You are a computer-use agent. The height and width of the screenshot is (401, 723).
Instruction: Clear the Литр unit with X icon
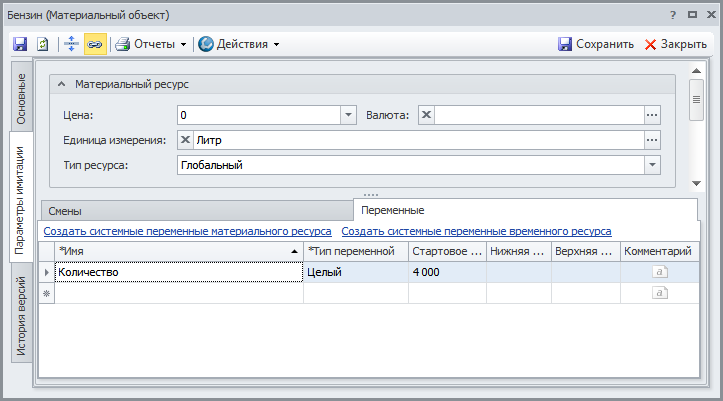(x=186, y=140)
